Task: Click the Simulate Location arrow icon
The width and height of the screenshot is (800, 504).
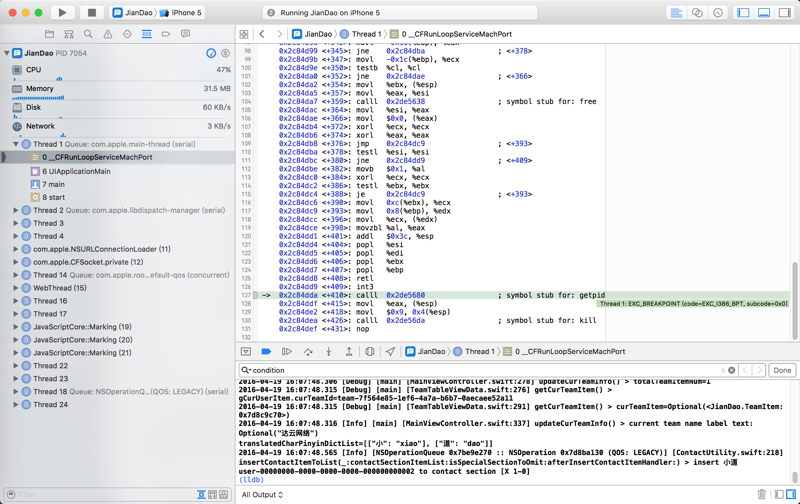Action: tap(390, 352)
